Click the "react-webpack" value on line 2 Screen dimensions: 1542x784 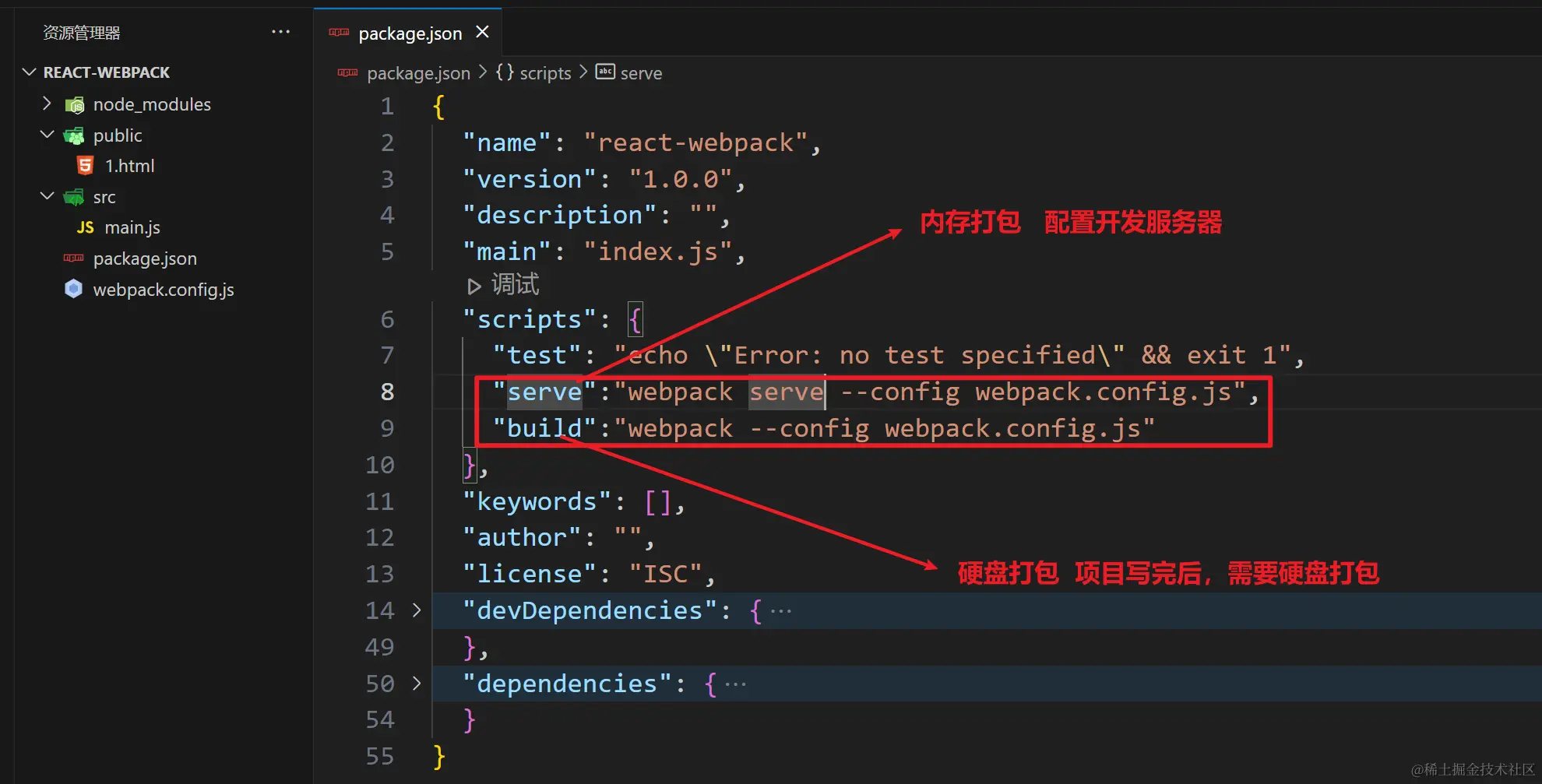pos(696,142)
